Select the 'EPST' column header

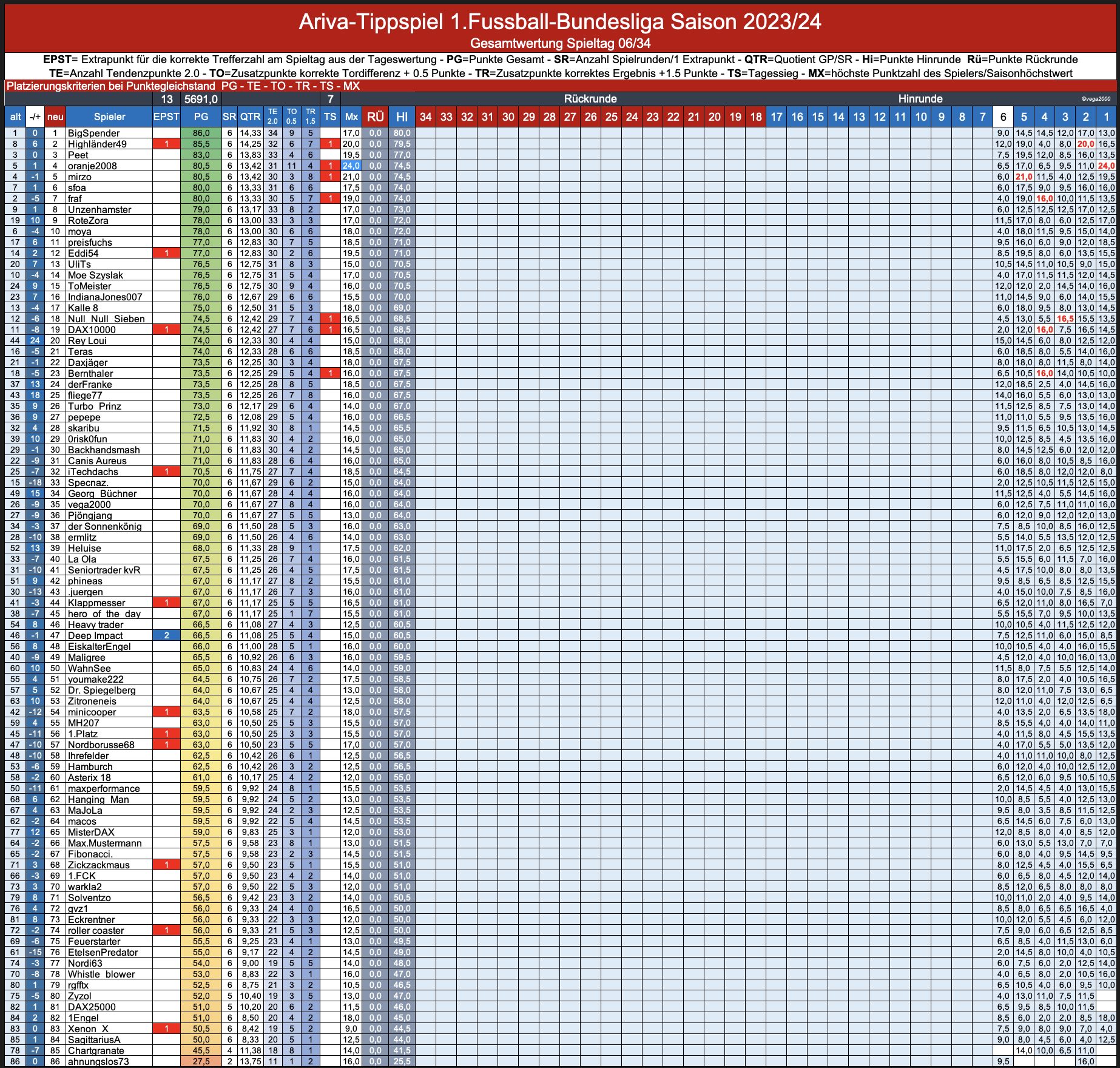click(x=166, y=117)
